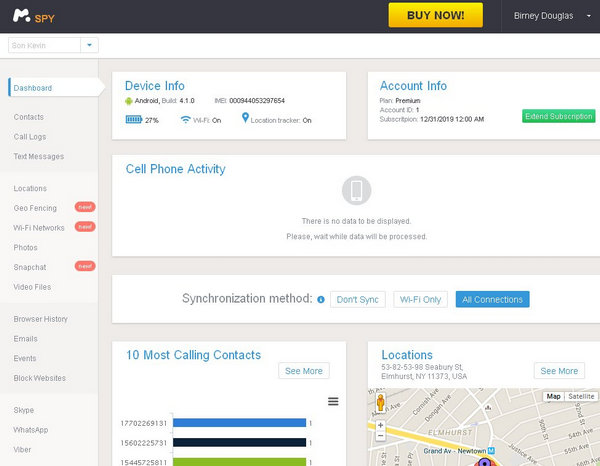Open Events in the sidebar

[25, 358]
